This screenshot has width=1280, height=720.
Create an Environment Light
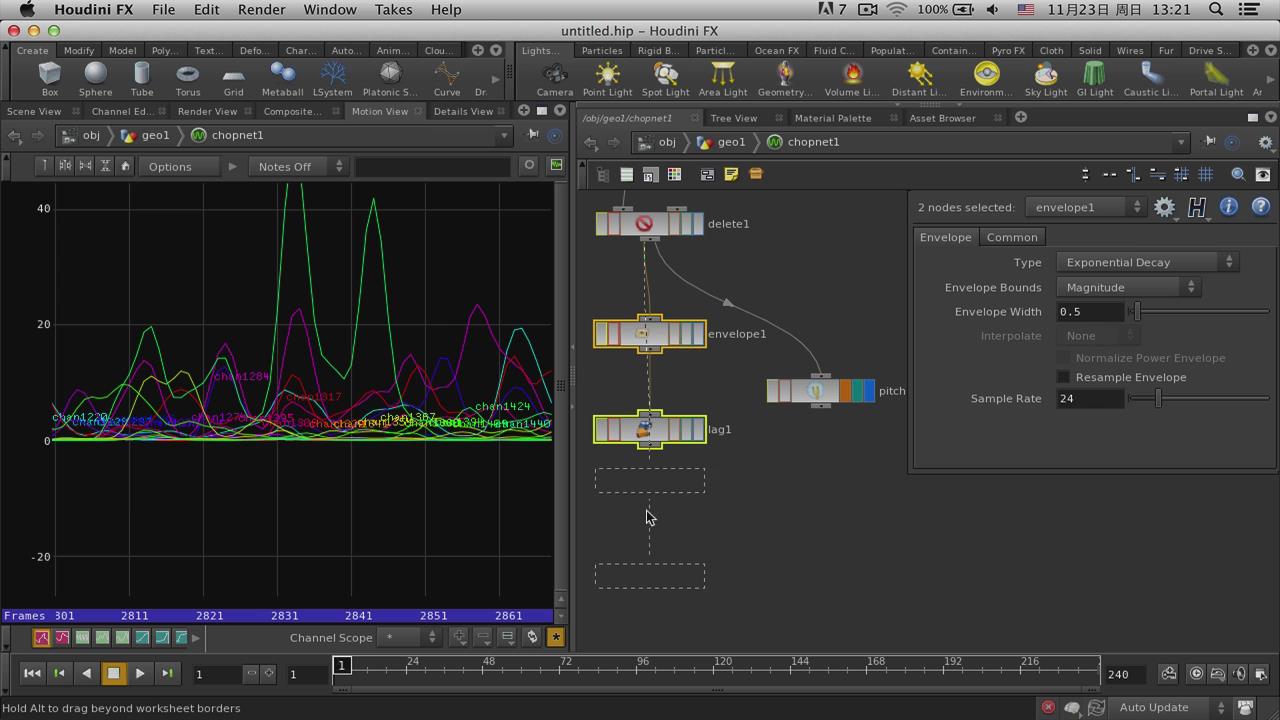(986, 79)
